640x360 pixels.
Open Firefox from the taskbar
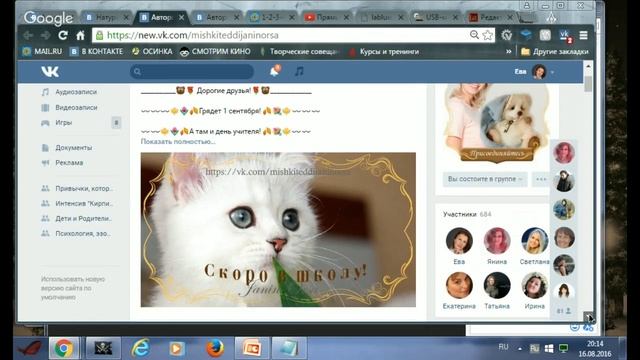215,348
